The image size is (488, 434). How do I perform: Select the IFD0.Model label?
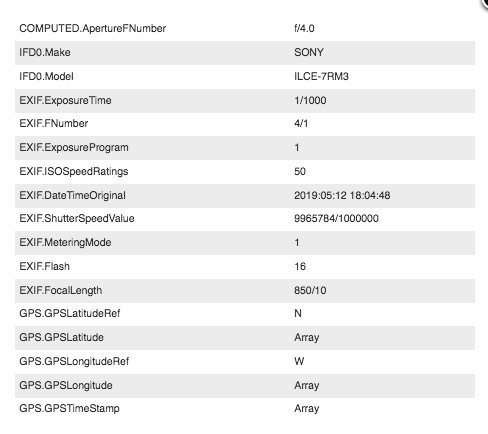click(46, 77)
